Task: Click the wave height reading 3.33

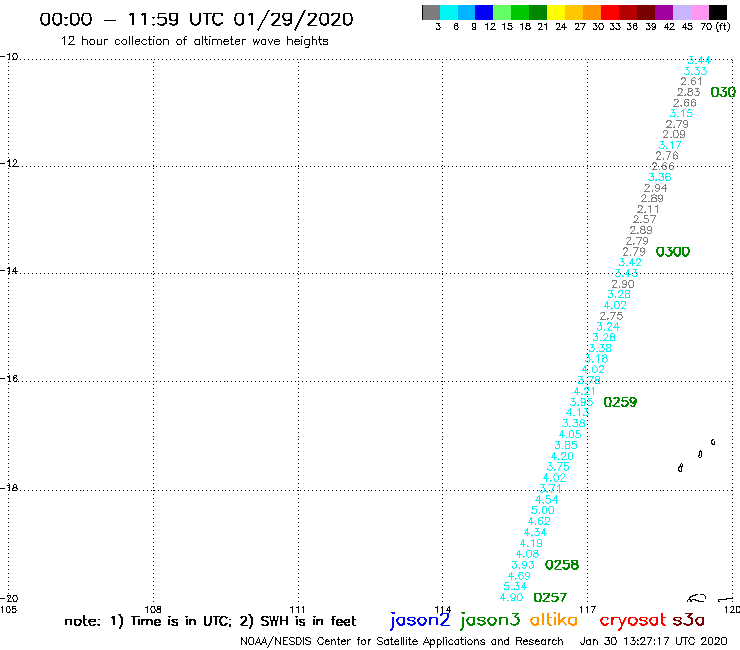Action: coord(696,71)
